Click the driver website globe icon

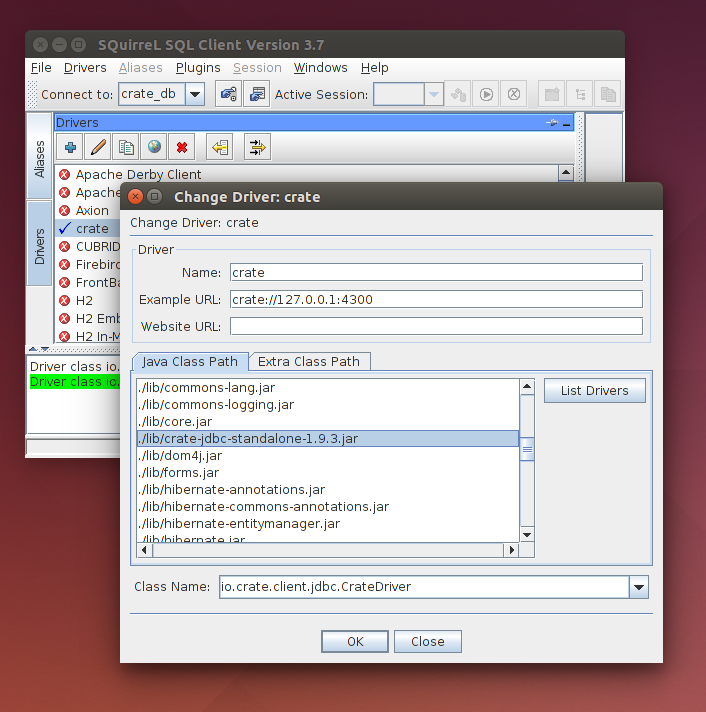(154, 147)
